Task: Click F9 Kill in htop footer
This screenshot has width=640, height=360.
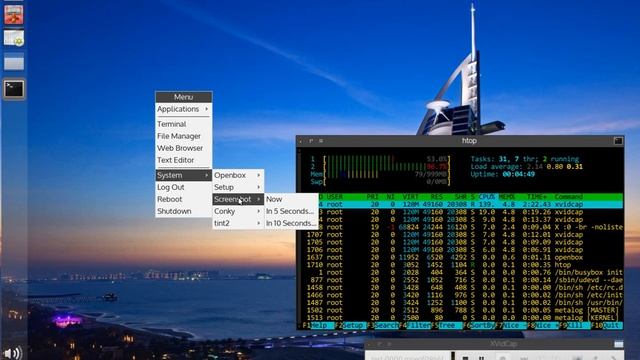Action: pyautogui.click(x=575, y=325)
